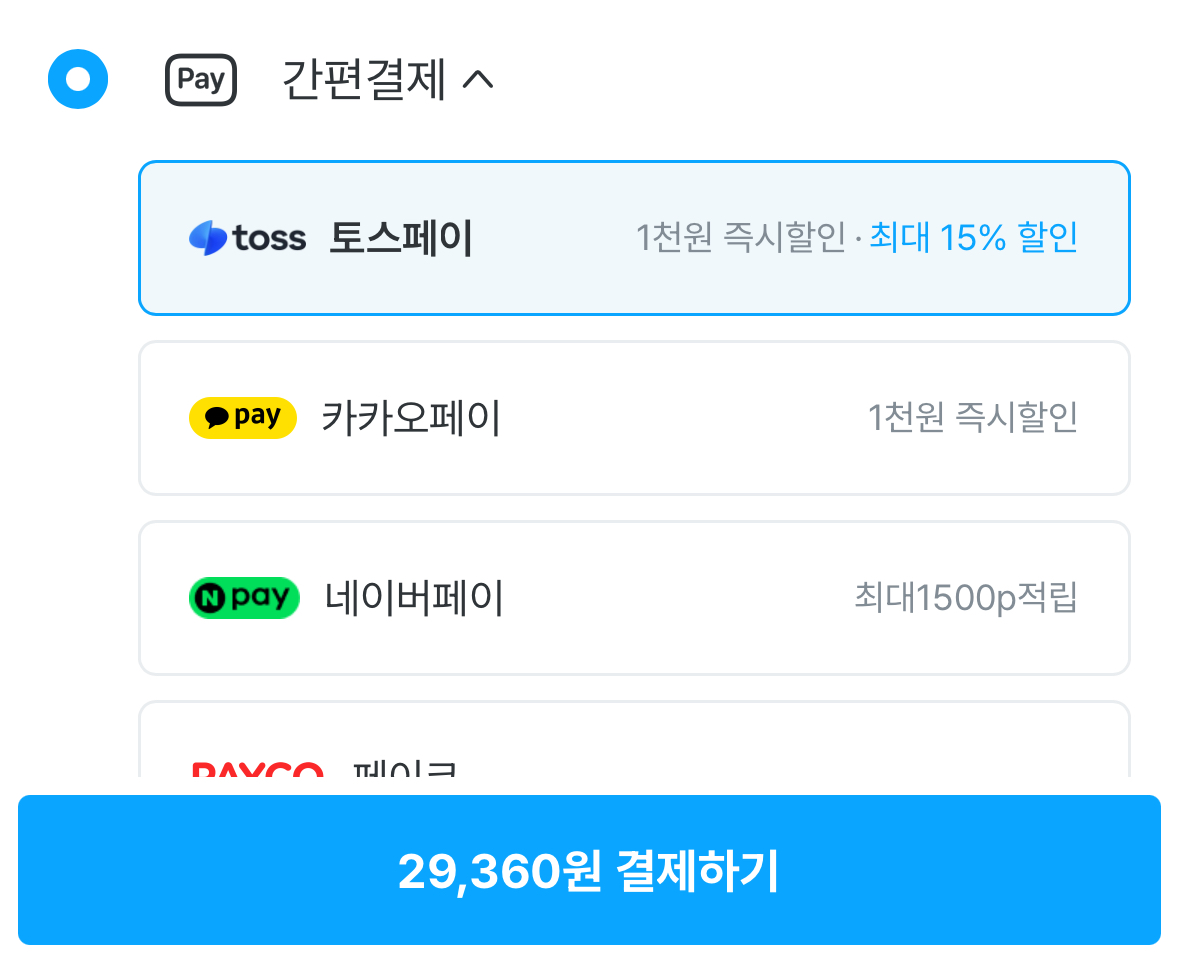Click the yellow Kakao pay icon
The height and width of the screenshot is (963, 1179).
coord(243,418)
